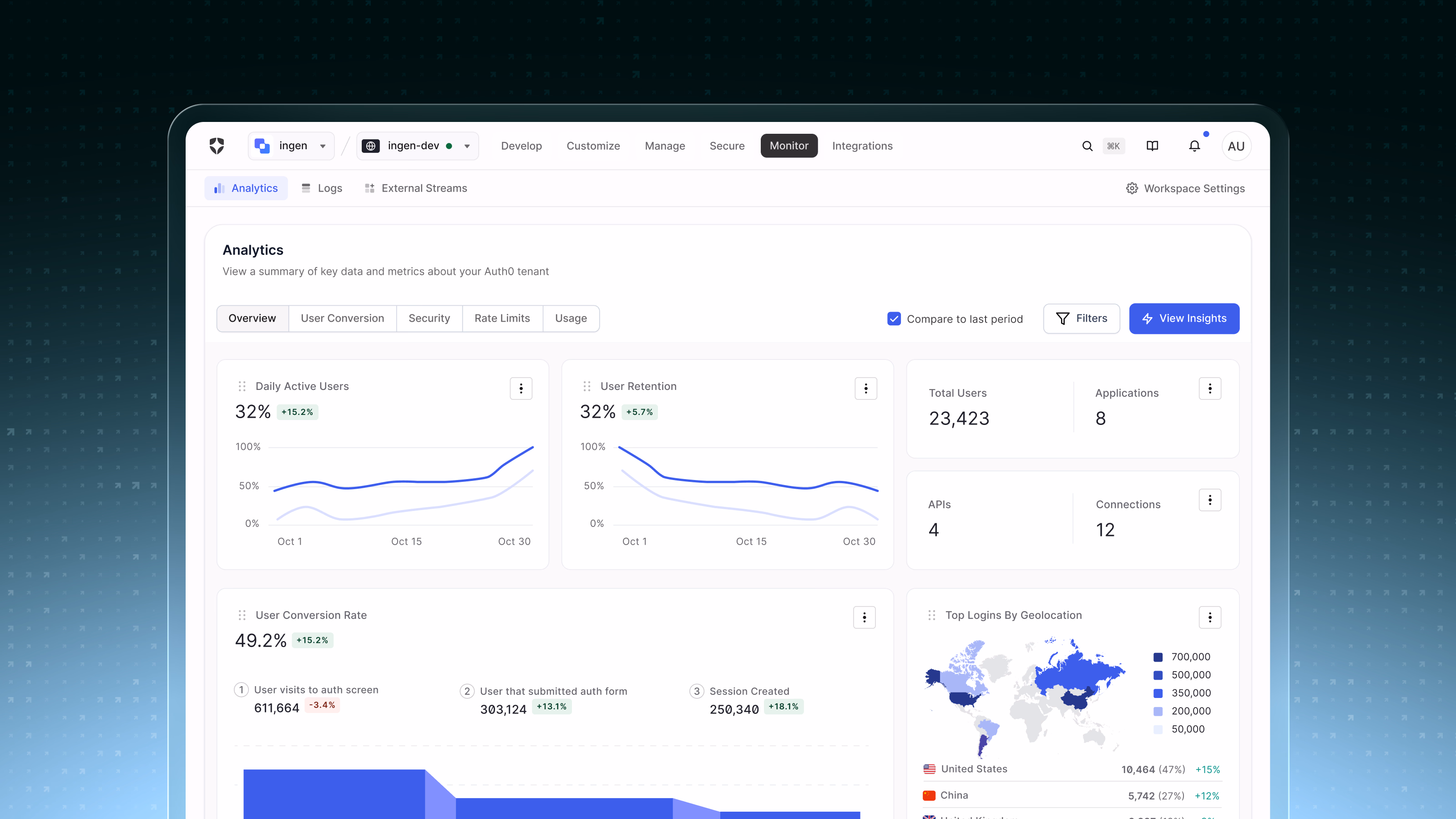Click the first blue funnel bar
Viewport: 1456px width, 819px height.
[x=334, y=794]
